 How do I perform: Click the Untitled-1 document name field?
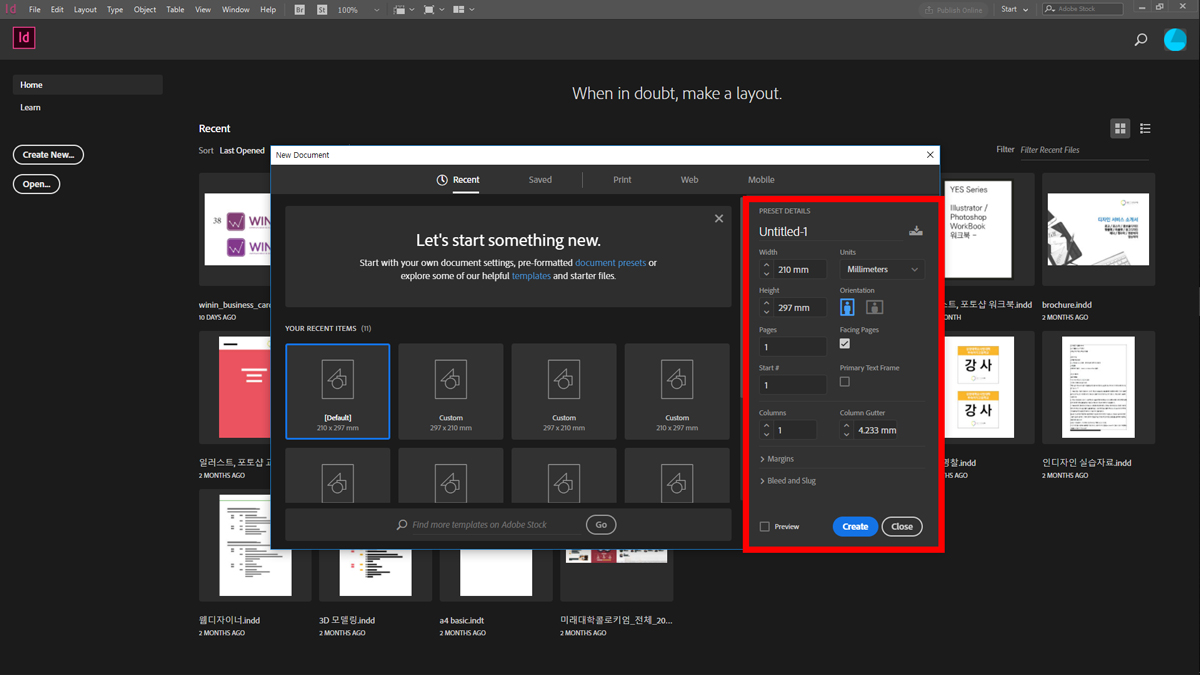831,232
